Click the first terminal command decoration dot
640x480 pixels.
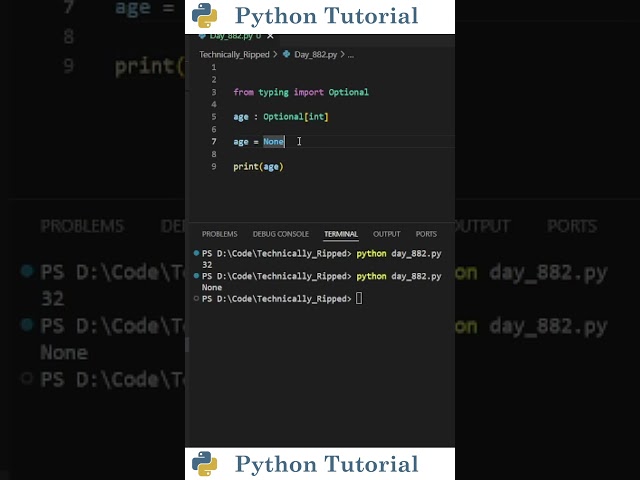[x=196, y=253]
